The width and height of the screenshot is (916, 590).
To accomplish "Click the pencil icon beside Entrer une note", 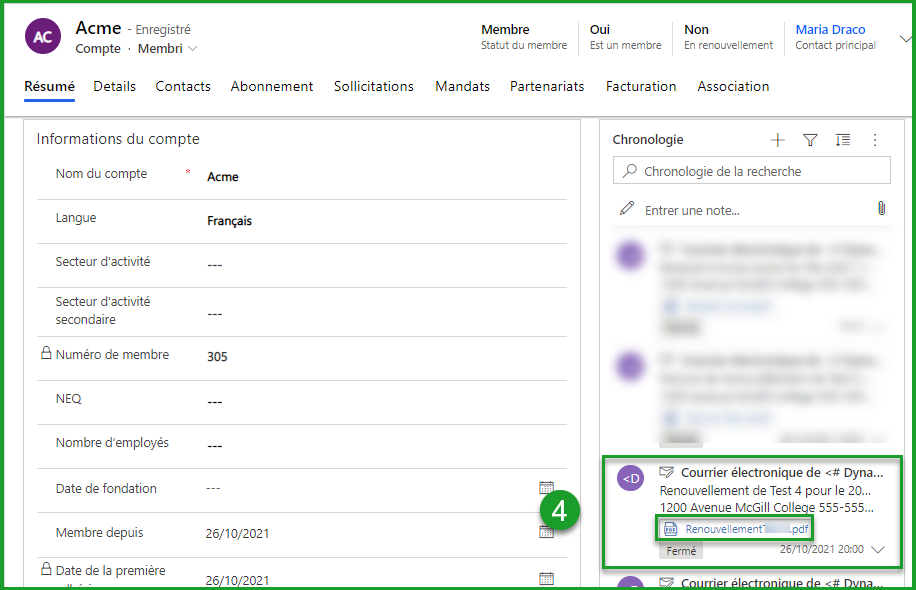I will click(627, 209).
